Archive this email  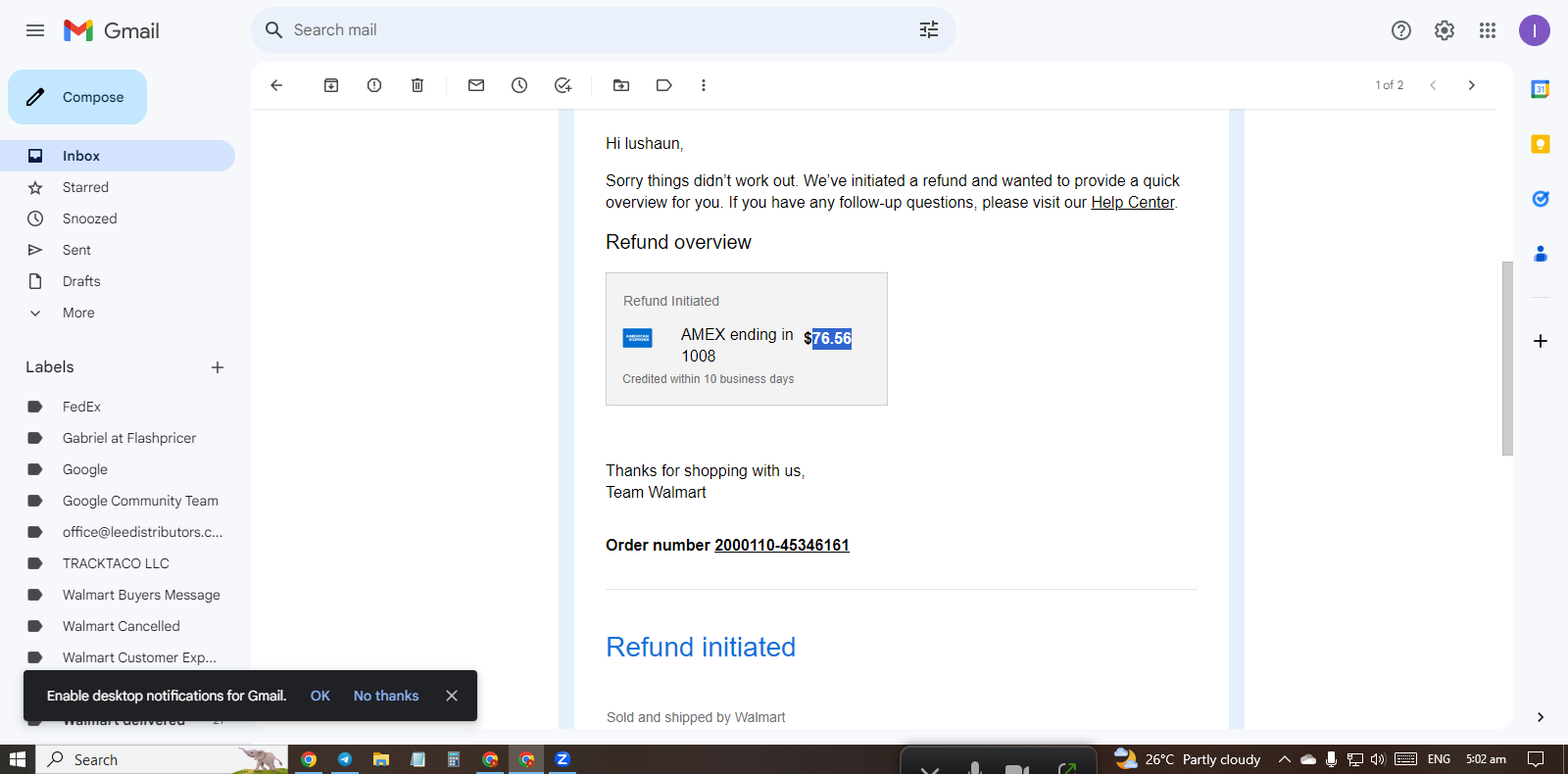(331, 85)
